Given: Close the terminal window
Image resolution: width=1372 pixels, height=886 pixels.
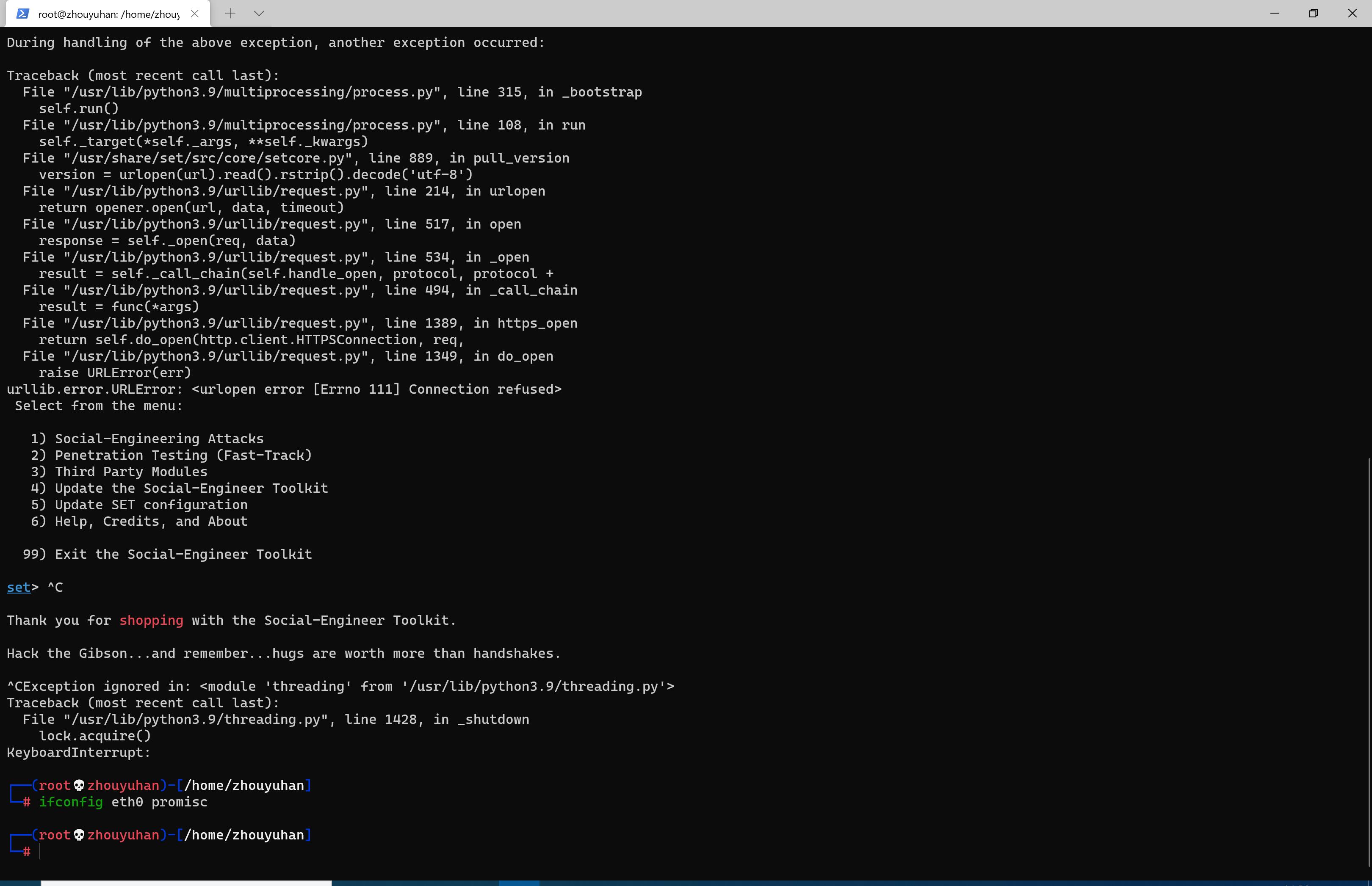Looking at the screenshot, I should 1353,13.
